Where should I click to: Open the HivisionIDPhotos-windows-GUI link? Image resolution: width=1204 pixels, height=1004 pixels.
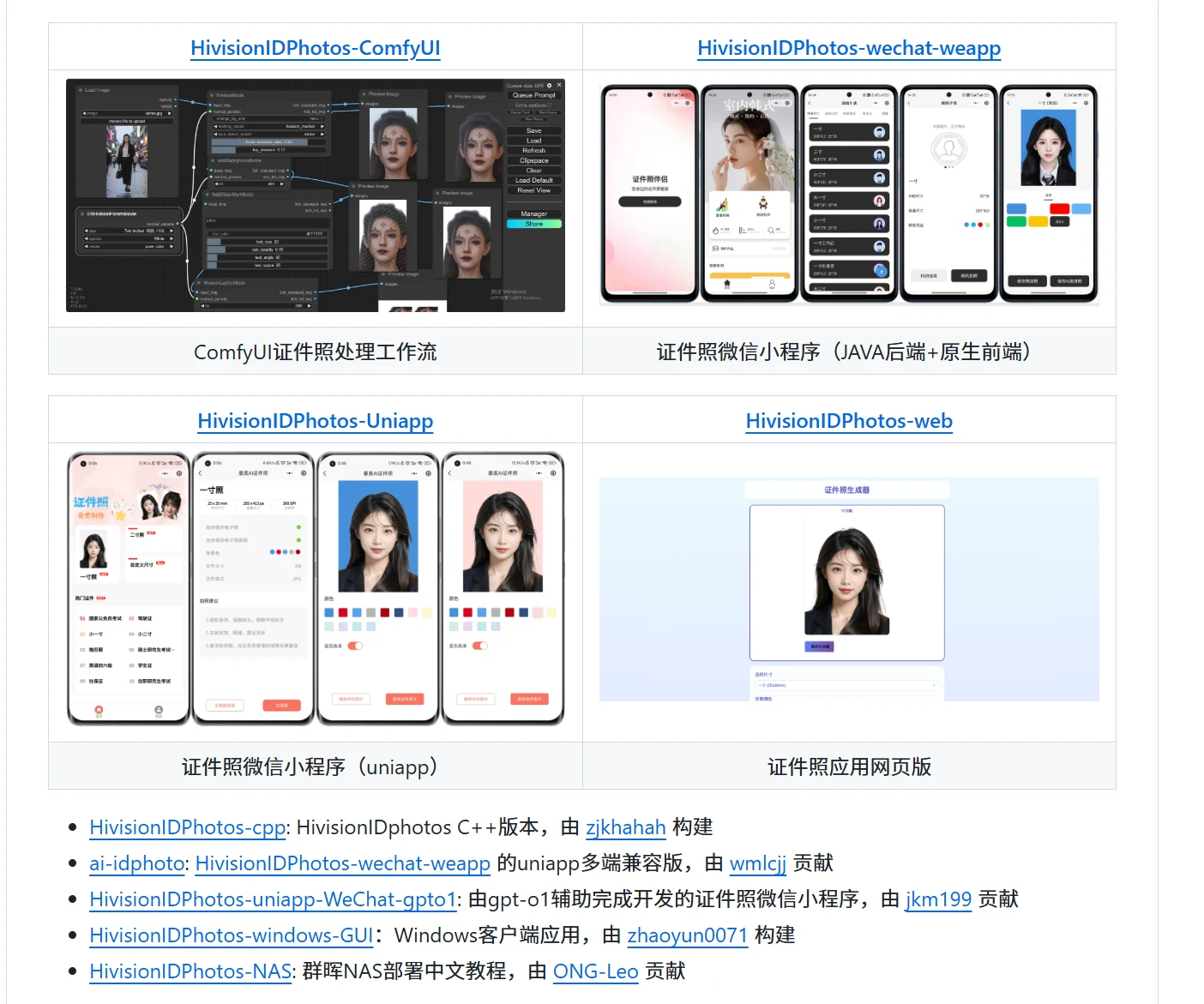(231, 935)
